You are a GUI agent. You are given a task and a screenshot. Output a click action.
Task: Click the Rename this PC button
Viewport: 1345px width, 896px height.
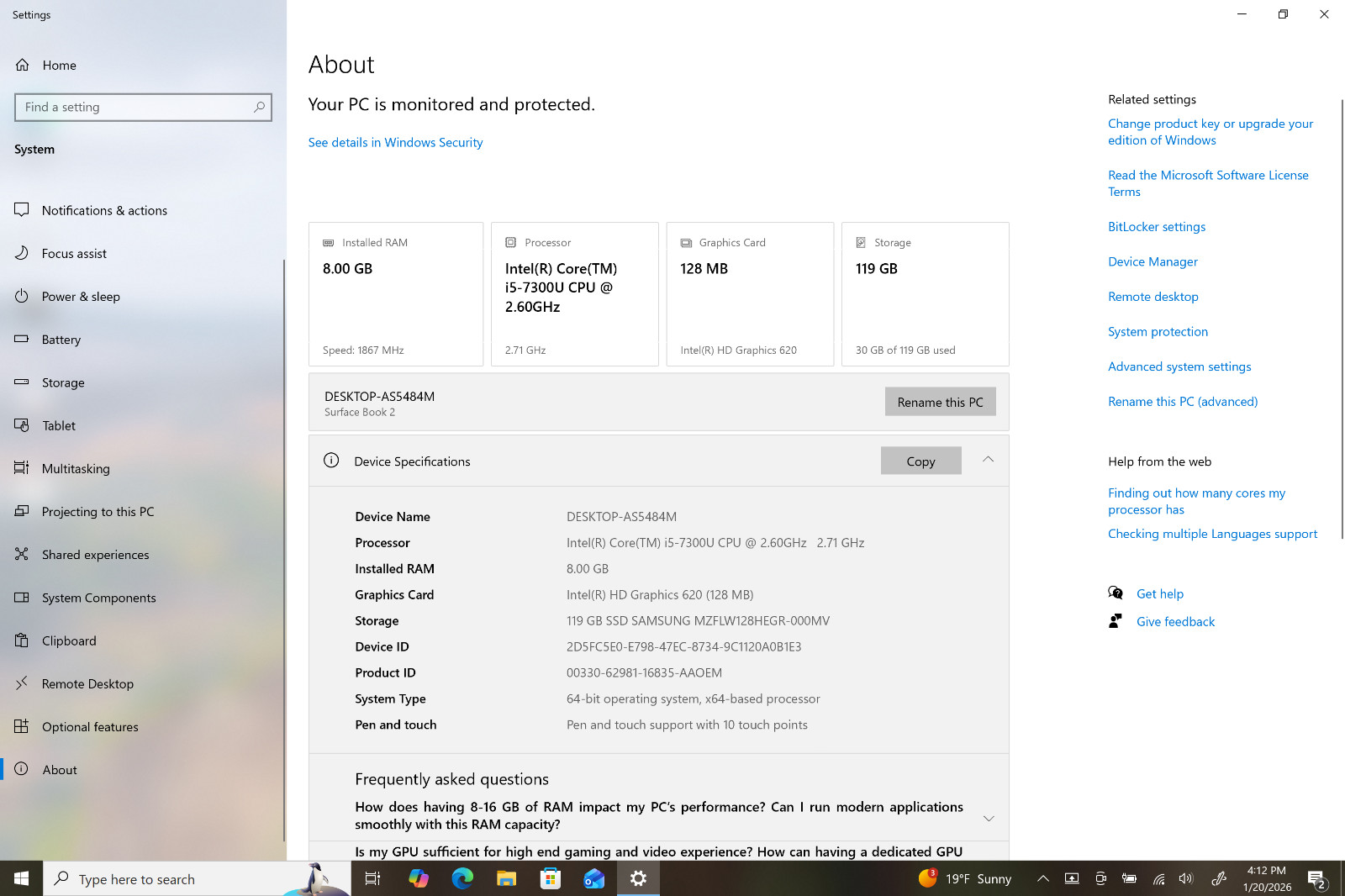[x=940, y=402]
